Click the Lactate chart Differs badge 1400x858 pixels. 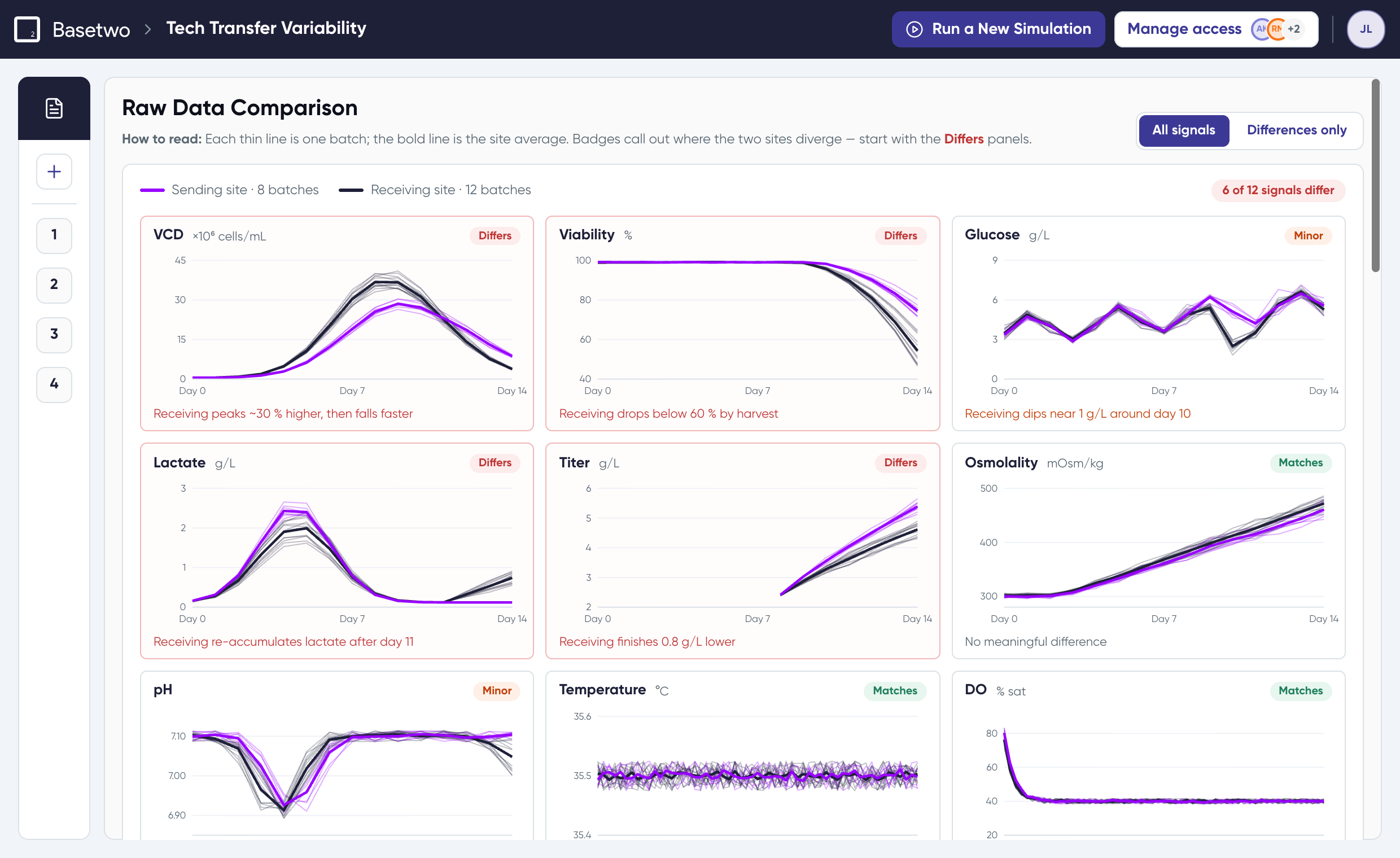coord(495,462)
